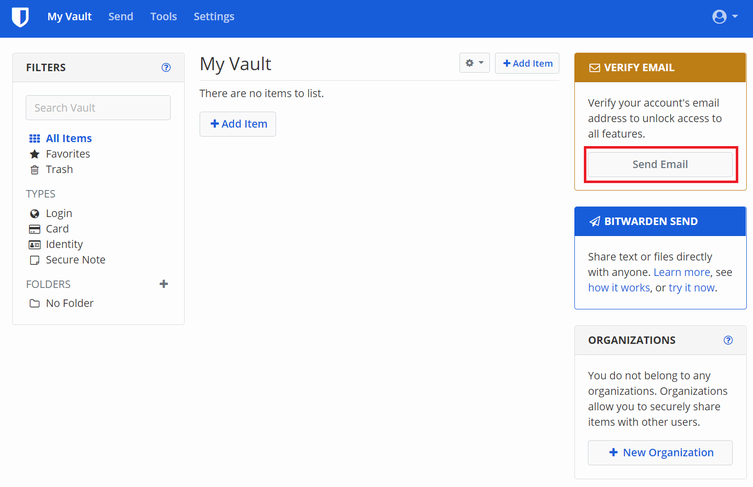The image size is (753, 487).
Task: Filter by Login type
Action: click(x=59, y=213)
